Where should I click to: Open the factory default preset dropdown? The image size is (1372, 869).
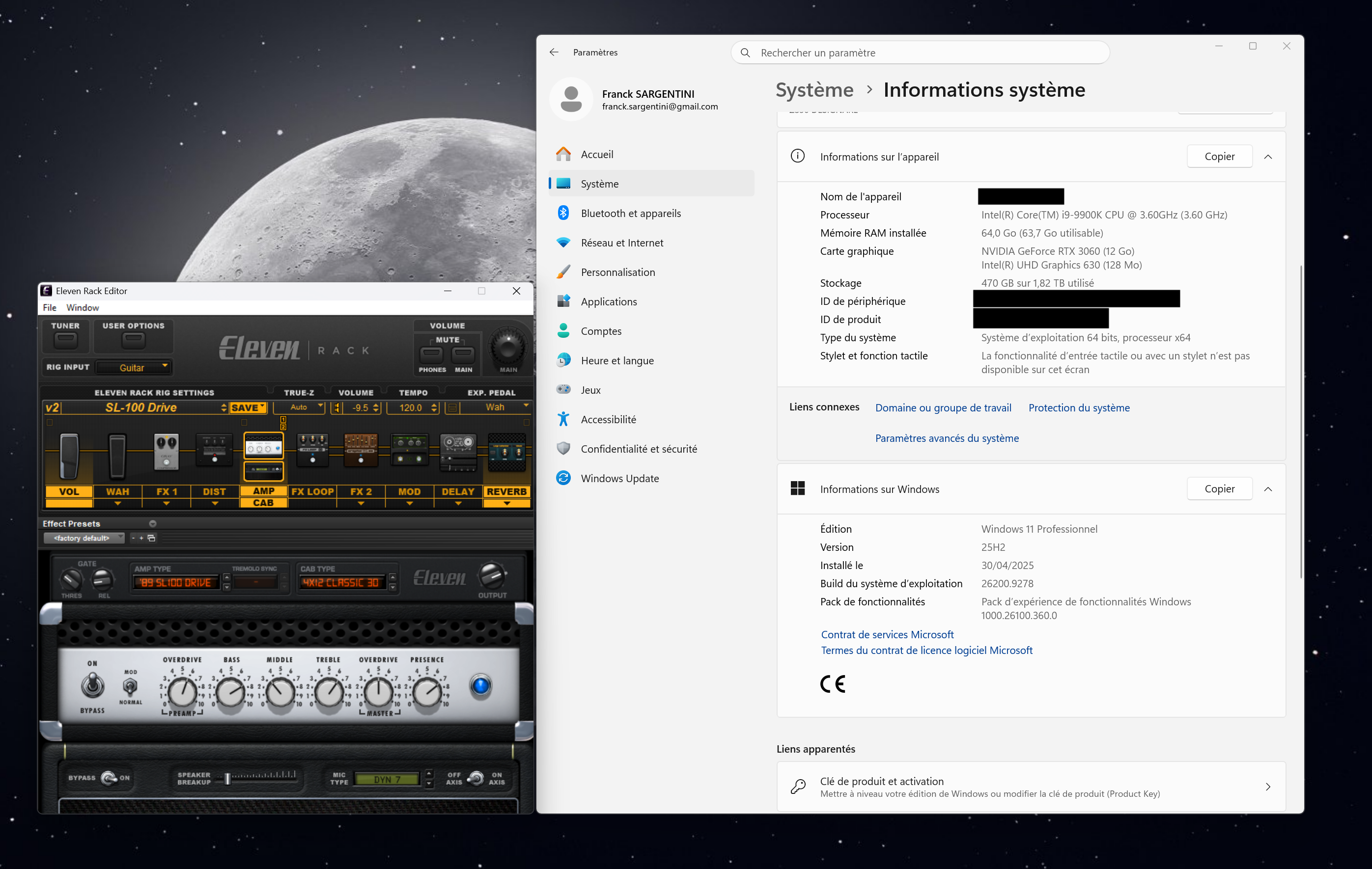[x=84, y=538]
